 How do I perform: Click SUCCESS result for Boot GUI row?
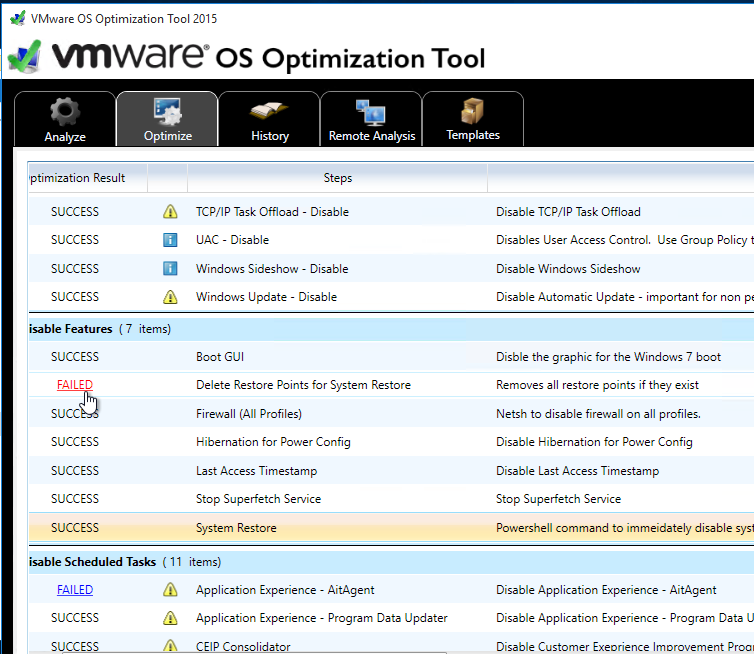pyautogui.click(x=75, y=357)
